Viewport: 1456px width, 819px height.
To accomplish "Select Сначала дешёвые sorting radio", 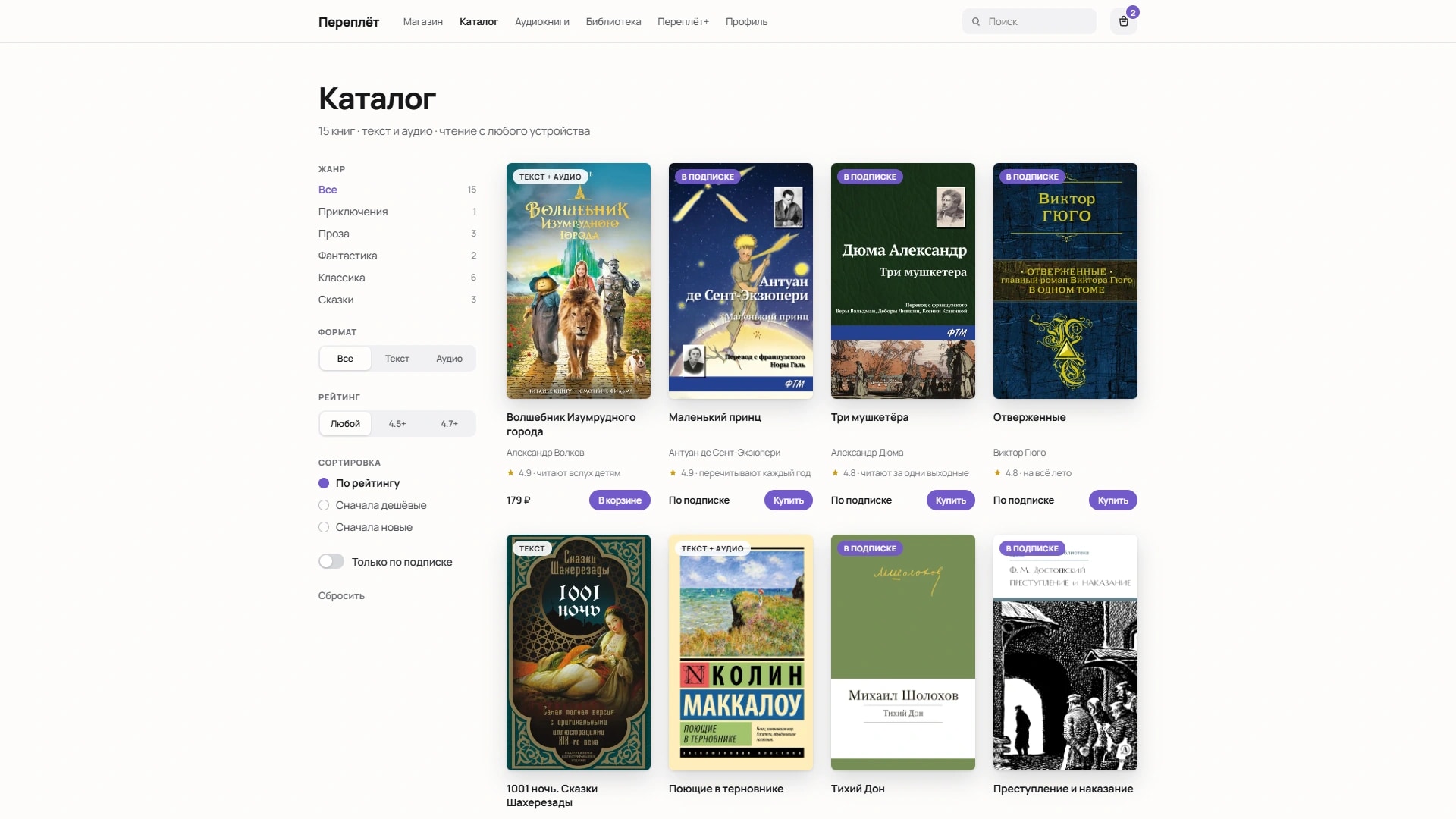I will 324,505.
